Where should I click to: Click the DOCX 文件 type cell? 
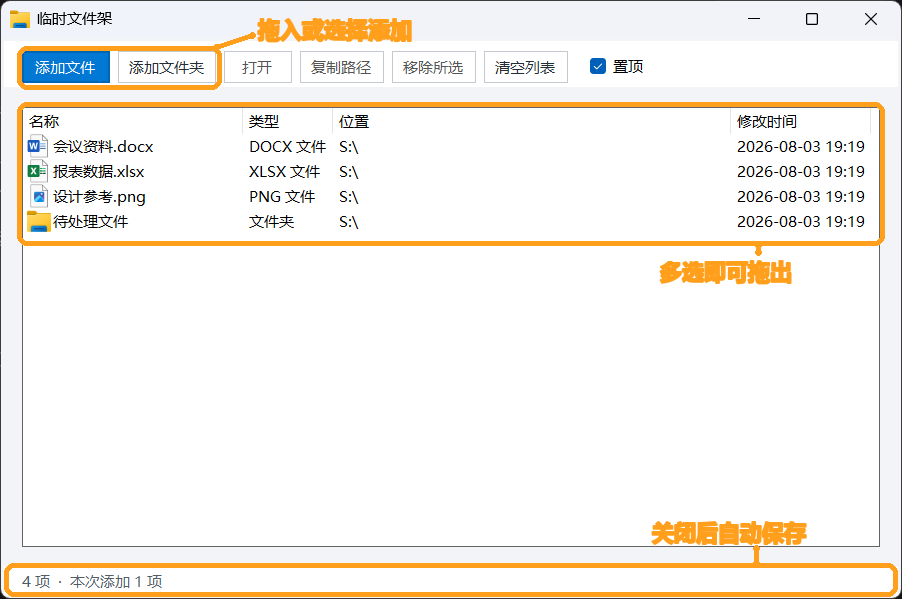pos(288,147)
